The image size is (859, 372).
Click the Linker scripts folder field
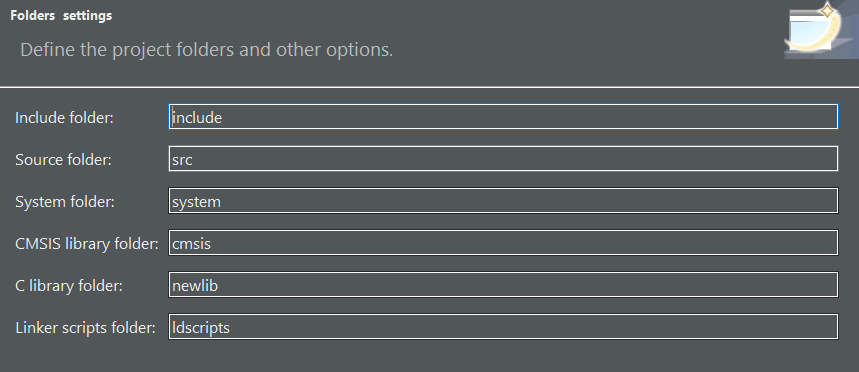[x=503, y=327]
